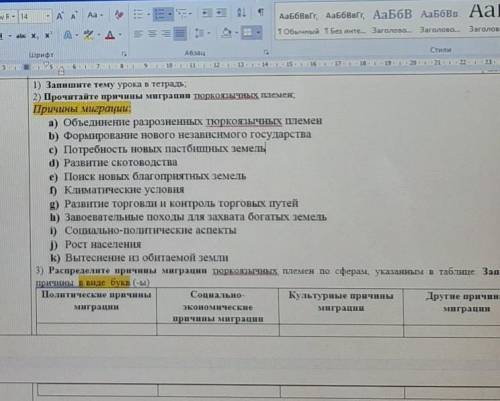Apply the text highlight color marker
Viewport: 500px width, 401px height.
pos(88,35)
